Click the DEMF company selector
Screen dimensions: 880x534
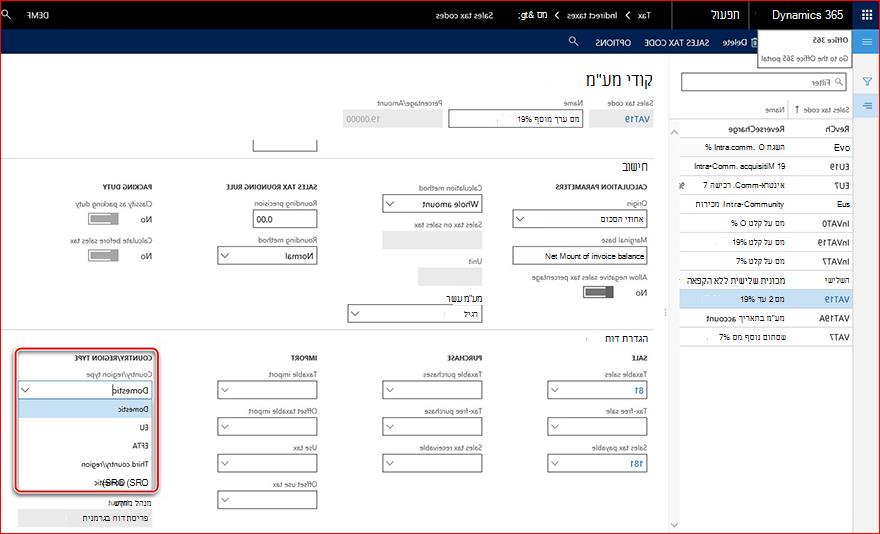[x=38, y=16]
